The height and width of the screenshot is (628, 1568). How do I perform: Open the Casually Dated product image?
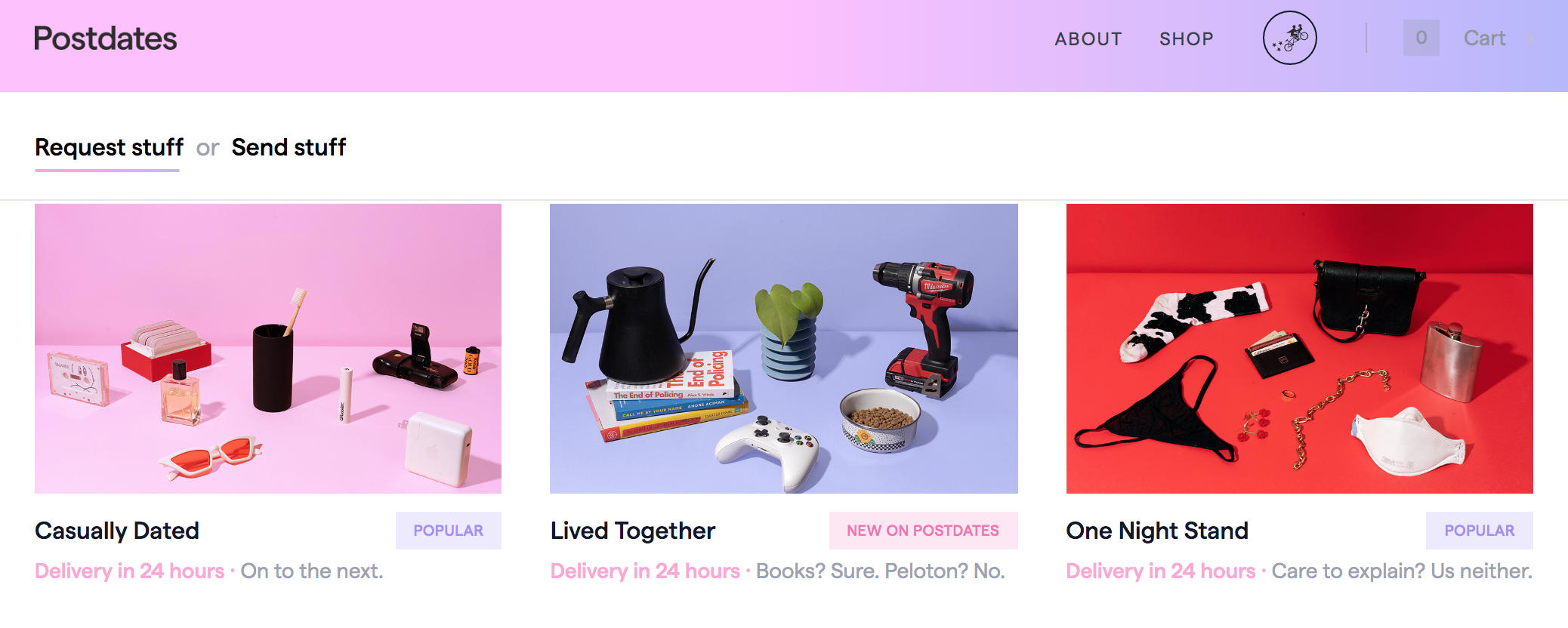(268, 349)
